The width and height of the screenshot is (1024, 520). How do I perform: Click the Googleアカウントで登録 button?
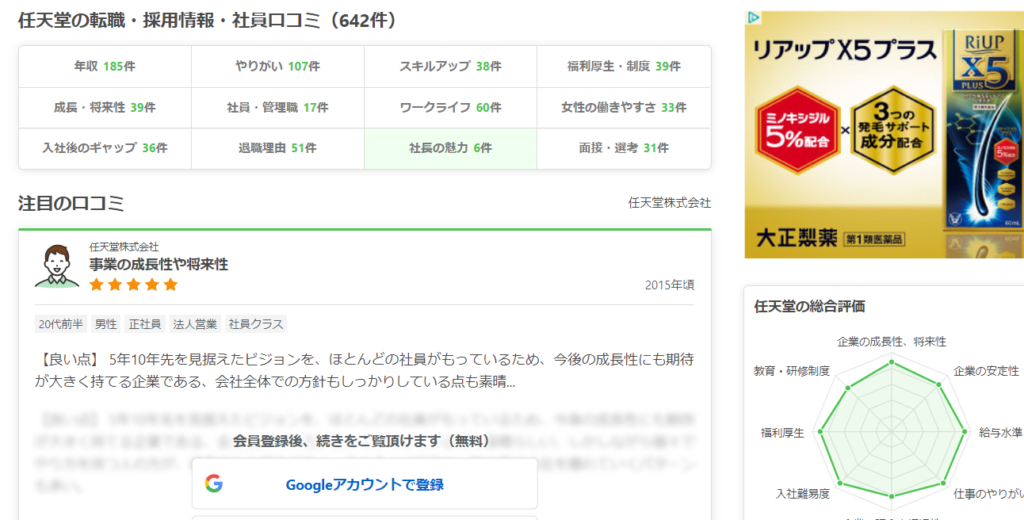click(364, 484)
